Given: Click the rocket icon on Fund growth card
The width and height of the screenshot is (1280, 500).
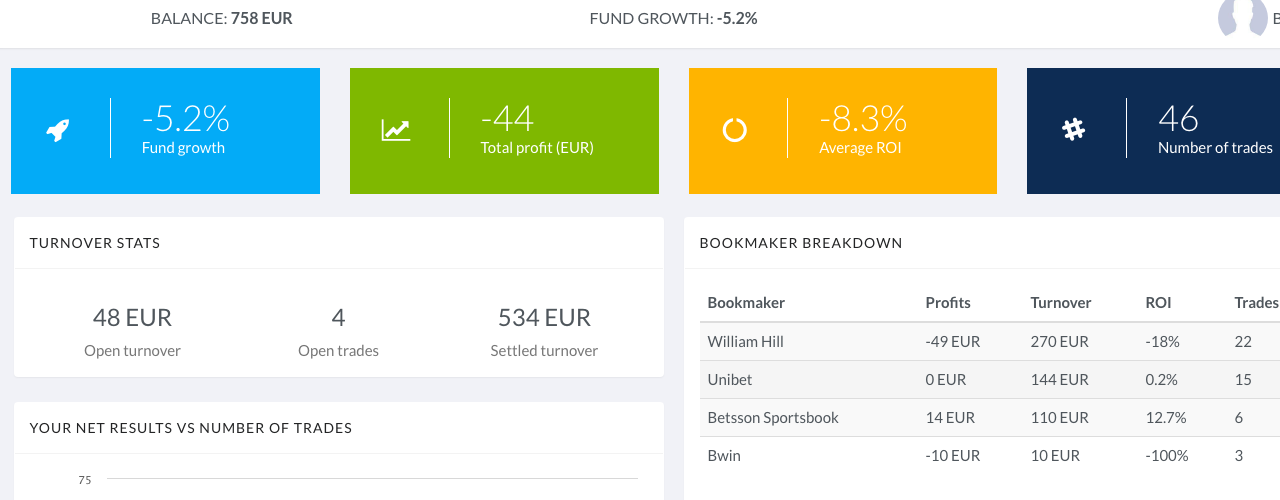Looking at the screenshot, I should click(58, 130).
